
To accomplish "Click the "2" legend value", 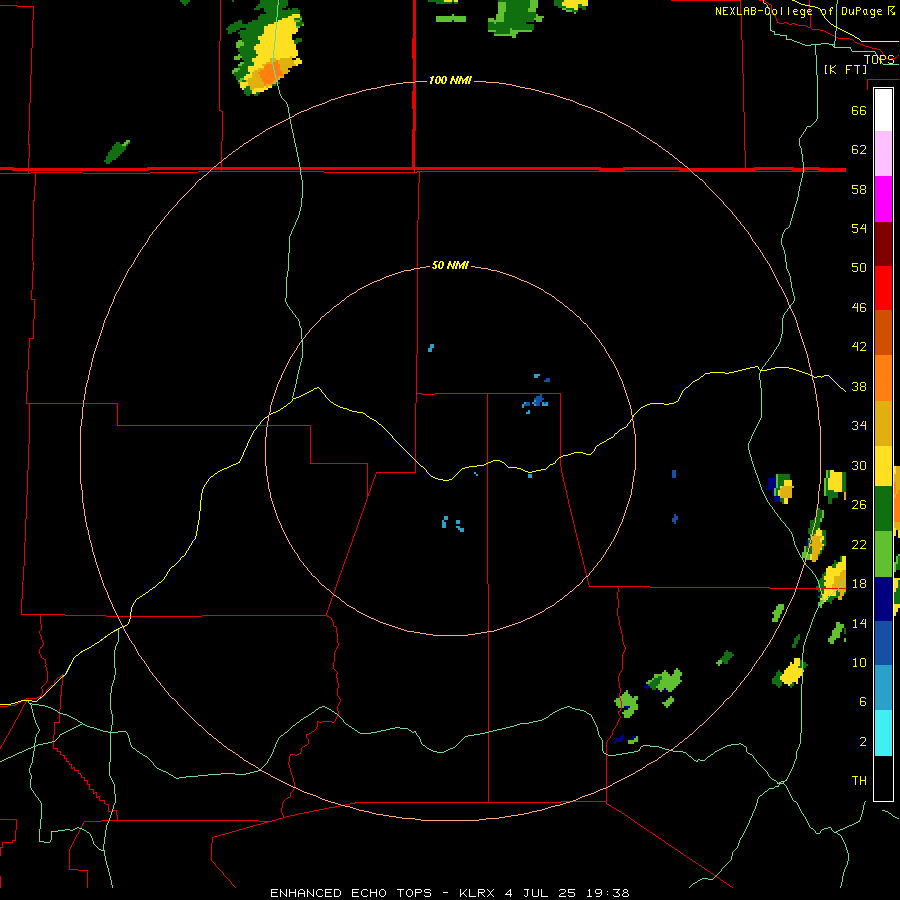I will click(863, 742).
